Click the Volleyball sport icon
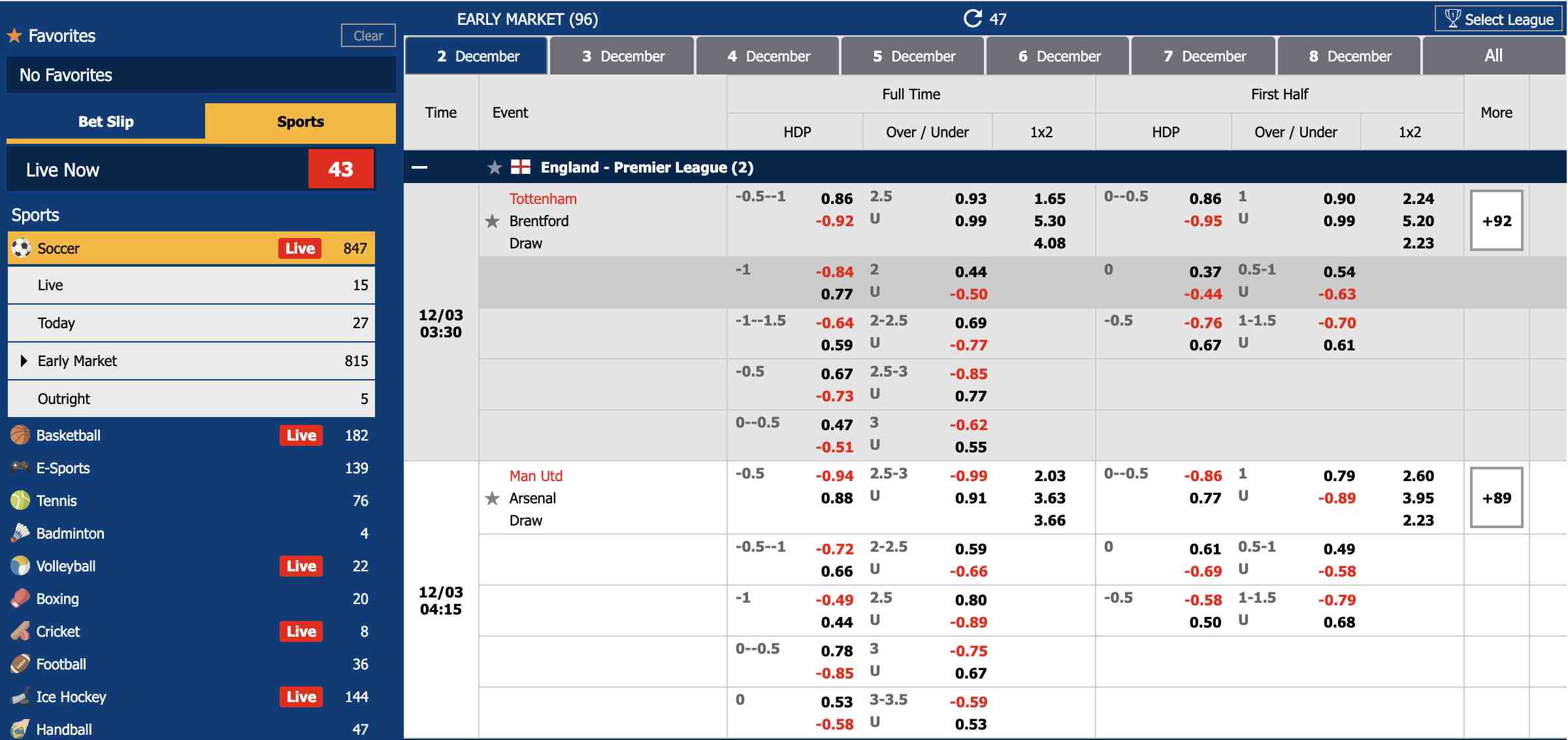Viewport: 1568px width, 740px height. 20,565
